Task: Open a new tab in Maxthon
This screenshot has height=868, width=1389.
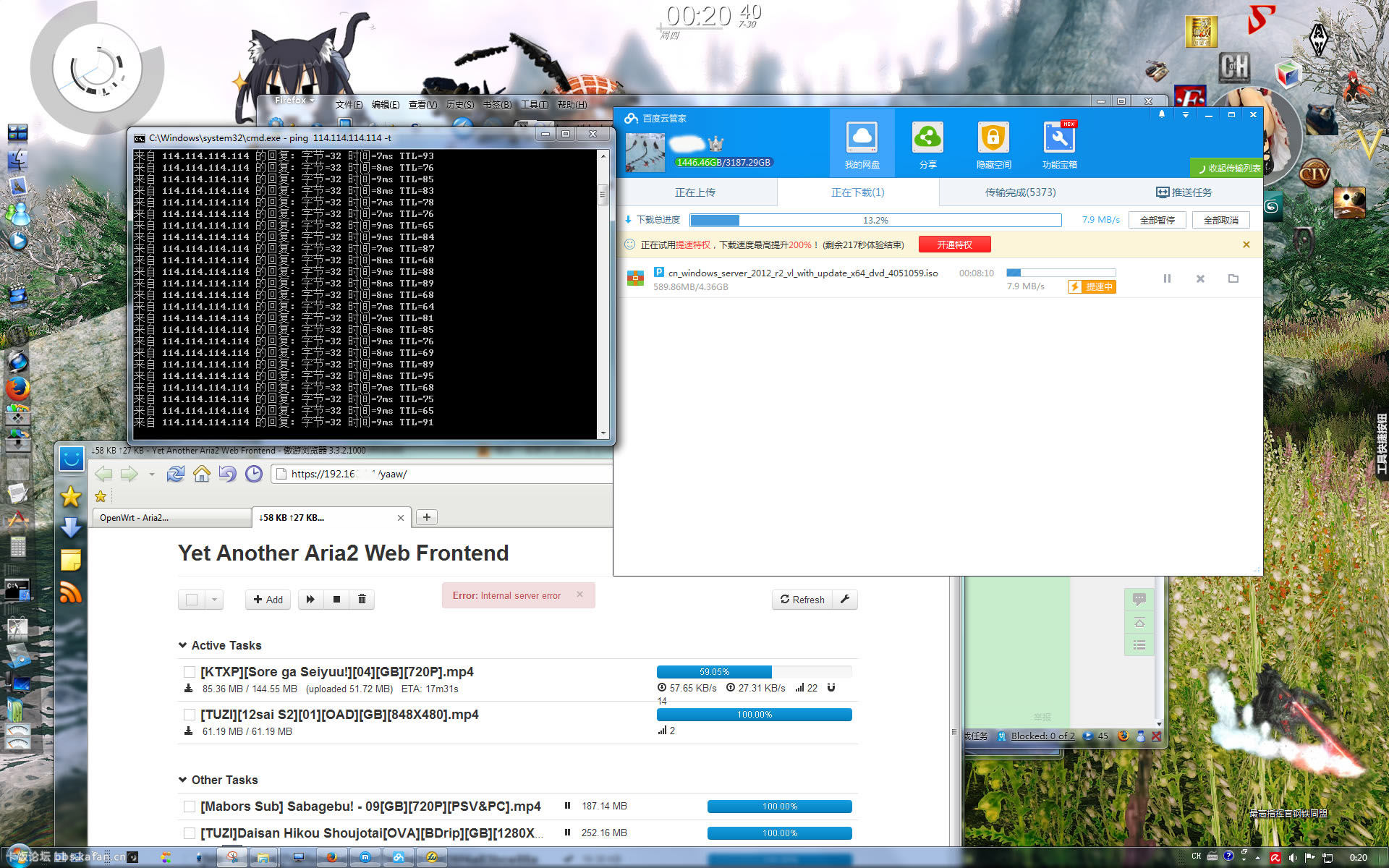Action: 427,517
